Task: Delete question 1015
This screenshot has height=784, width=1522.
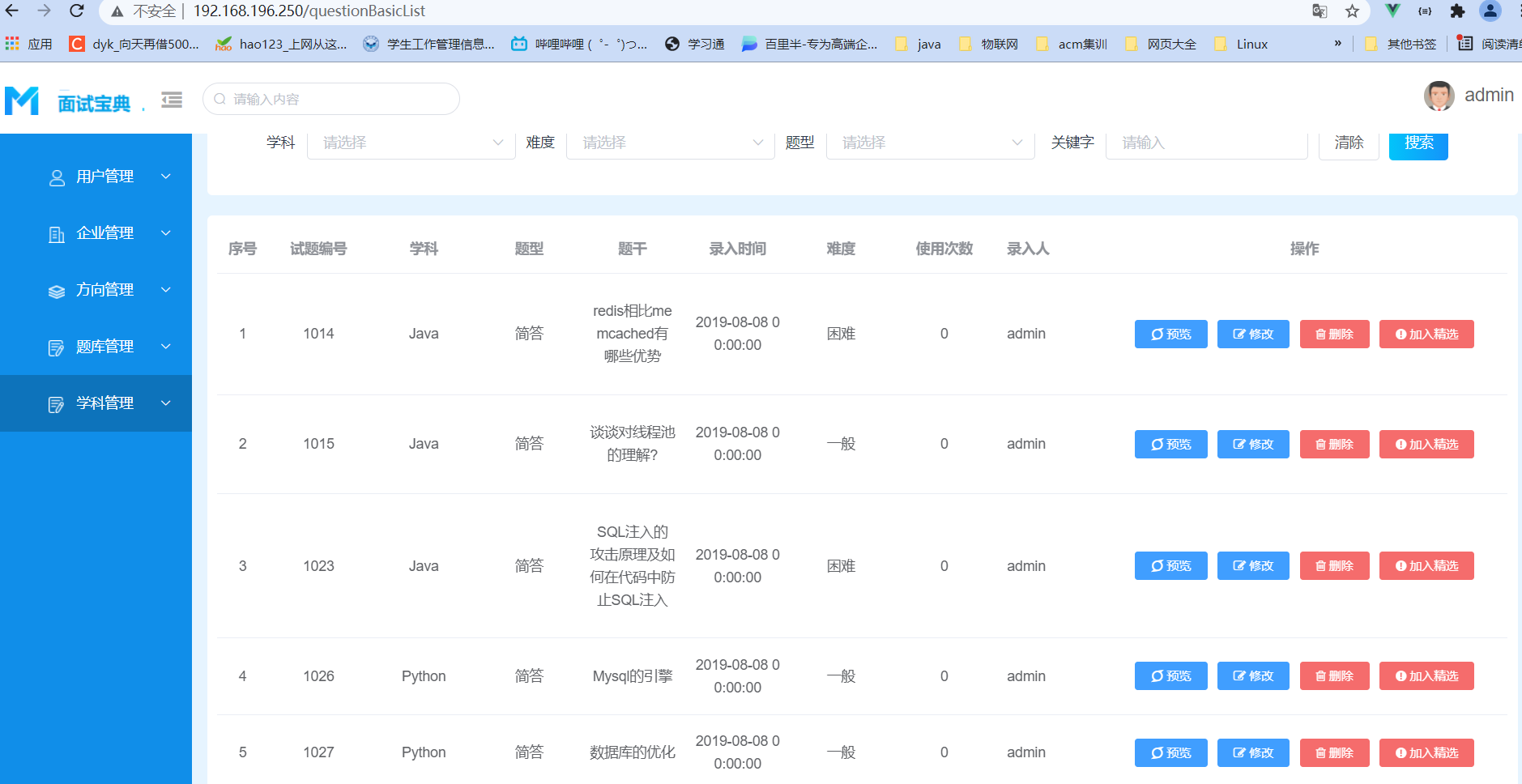Action: pos(1334,444)
